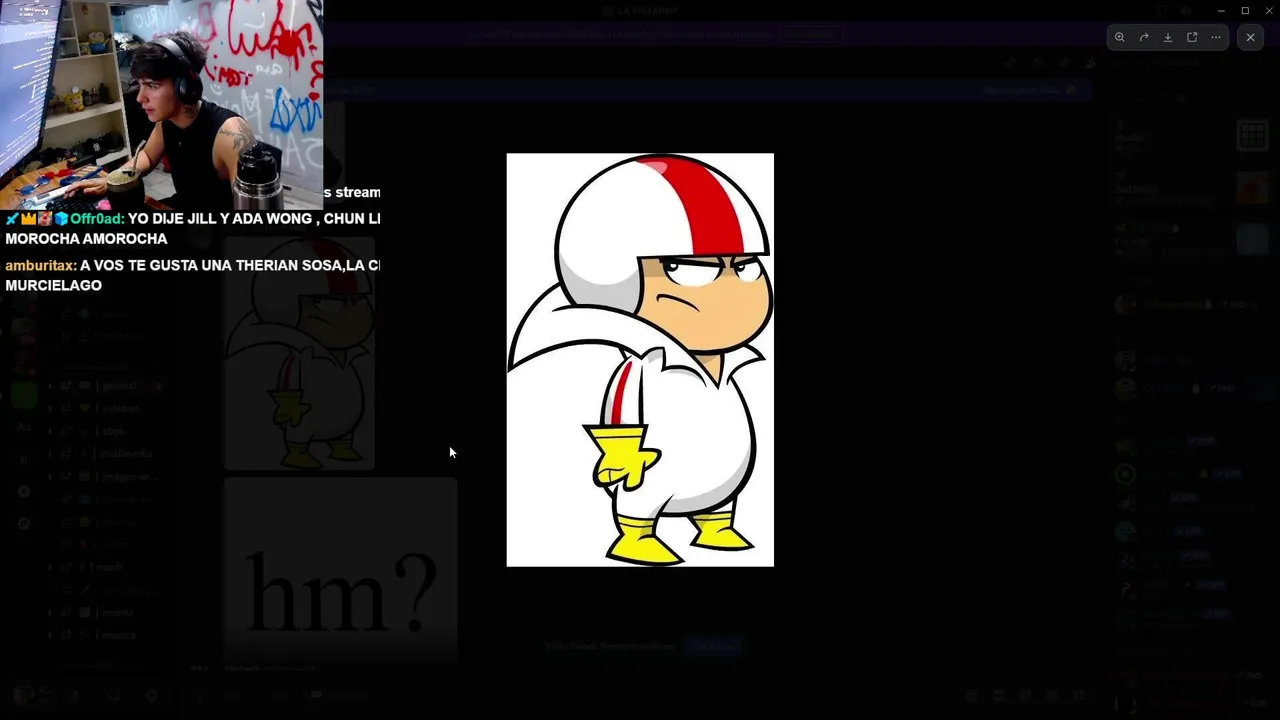Close the image viewer overlay
1280x720 pixels.
pyautogui.click(x=1250, y=37)
